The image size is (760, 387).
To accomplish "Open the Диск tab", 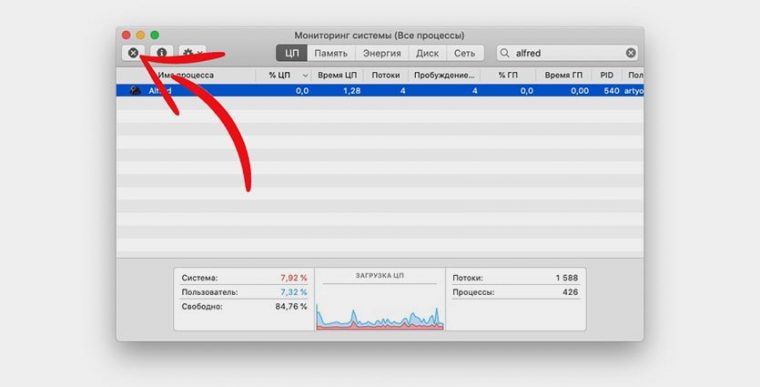I will tap(428, 53).
